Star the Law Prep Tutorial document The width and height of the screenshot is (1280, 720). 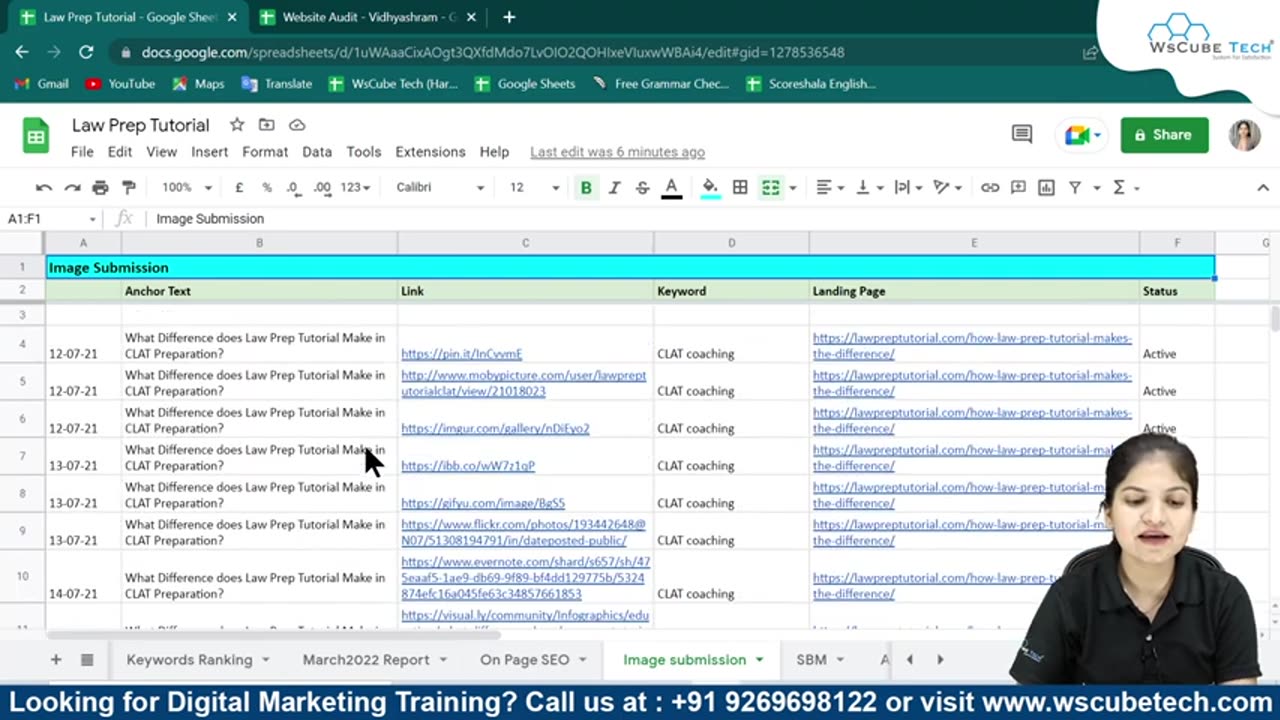point(237,125)
